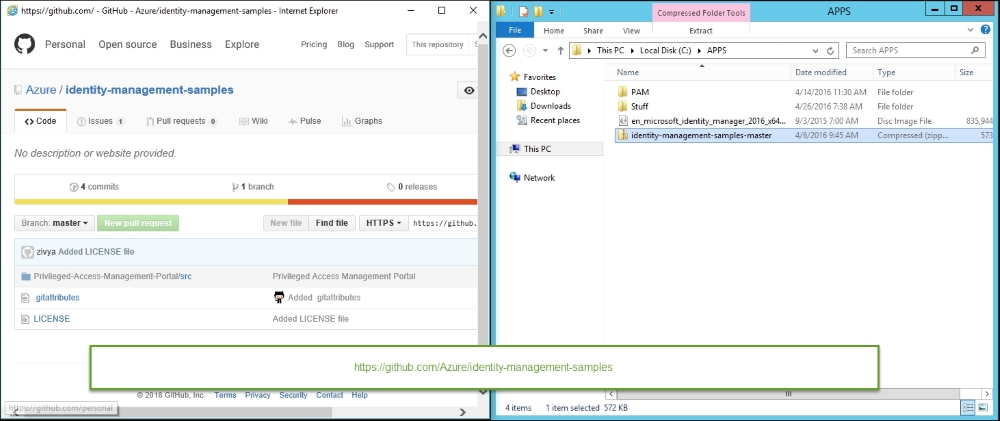The height and width of the screenshot is (421, 1000).
Task: Open the Pulse tab
Action: point(304,121)
